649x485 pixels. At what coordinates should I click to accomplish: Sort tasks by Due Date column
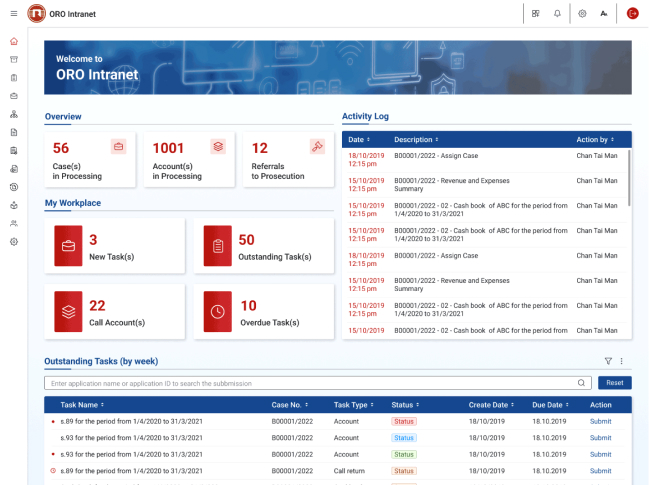tap(551, 405)
